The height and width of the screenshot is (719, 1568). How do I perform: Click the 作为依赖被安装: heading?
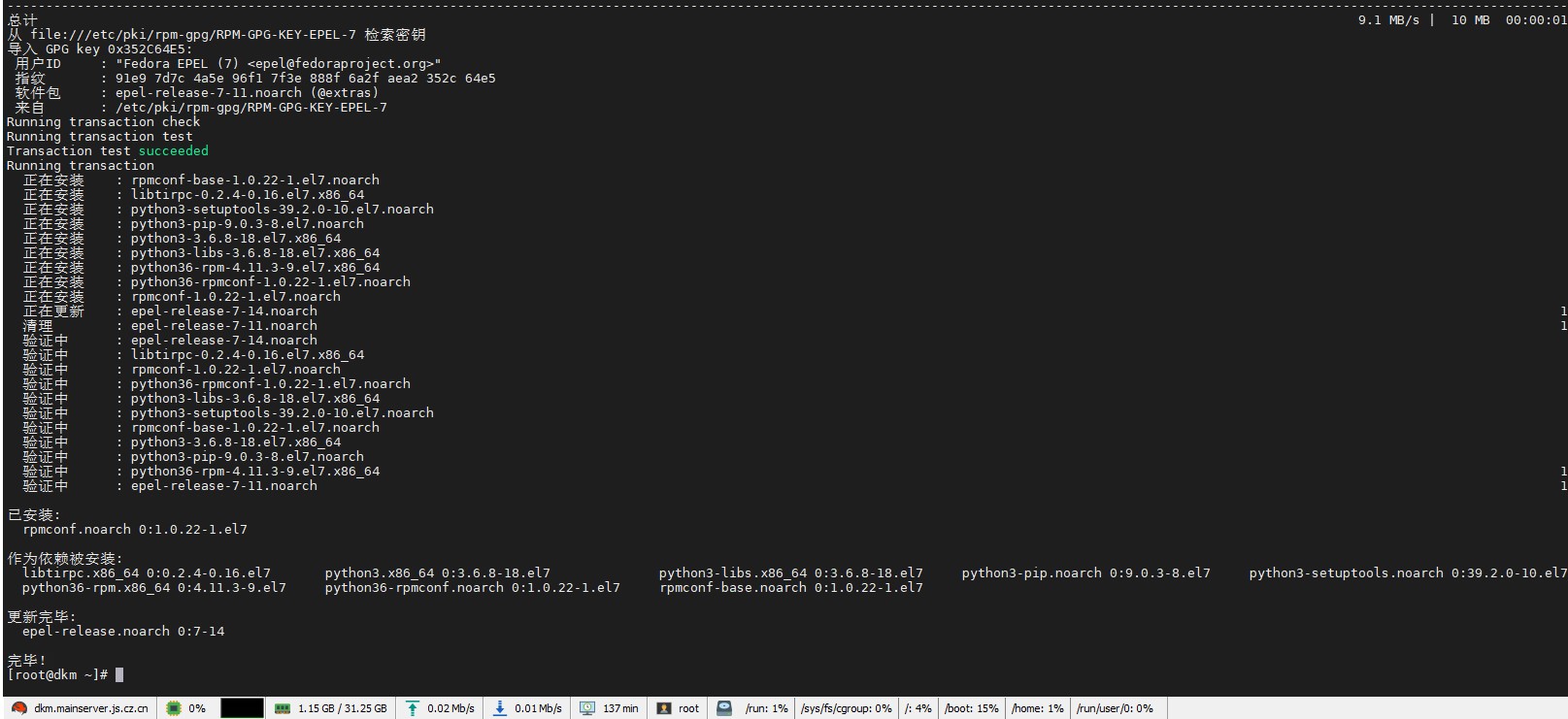[x=65, y=558]
